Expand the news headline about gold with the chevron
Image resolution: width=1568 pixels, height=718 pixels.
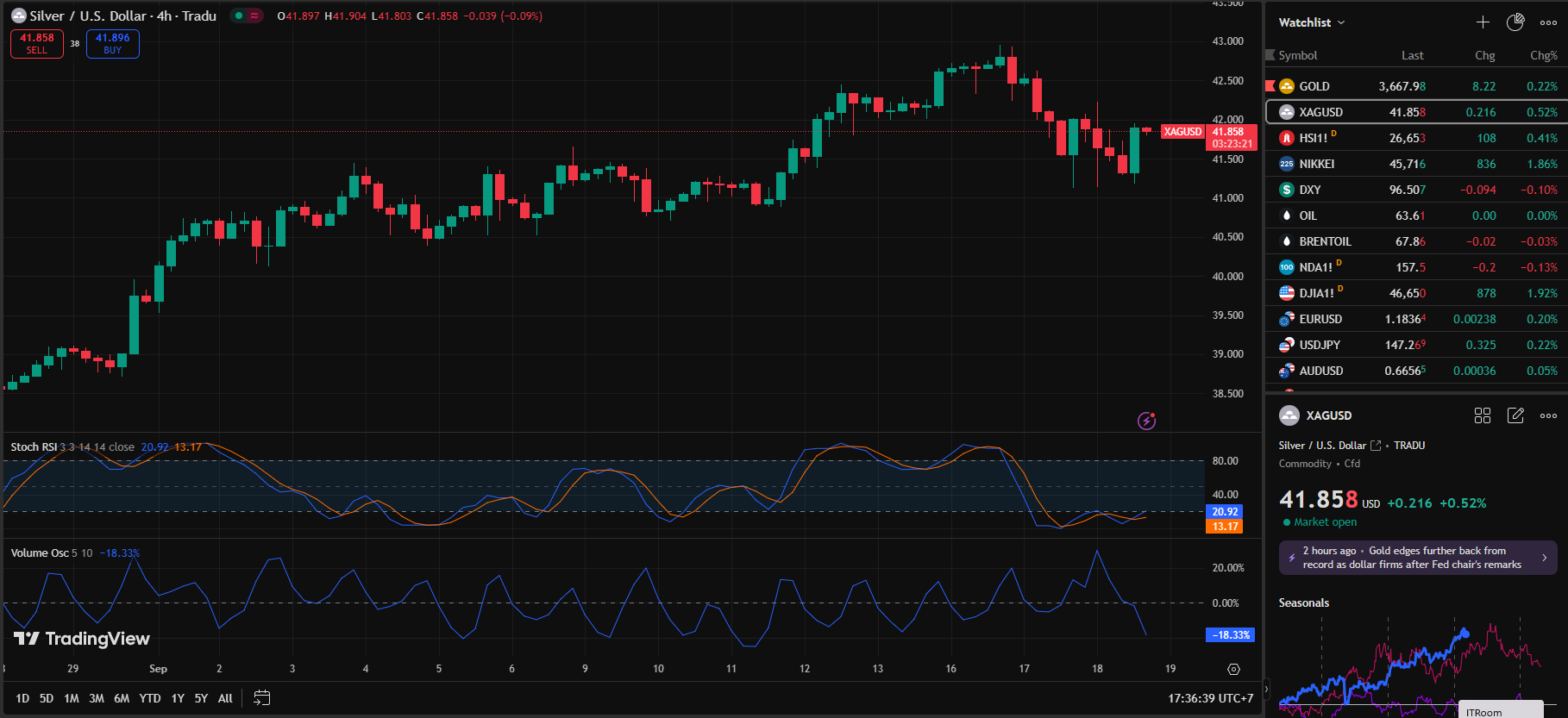1544,558
